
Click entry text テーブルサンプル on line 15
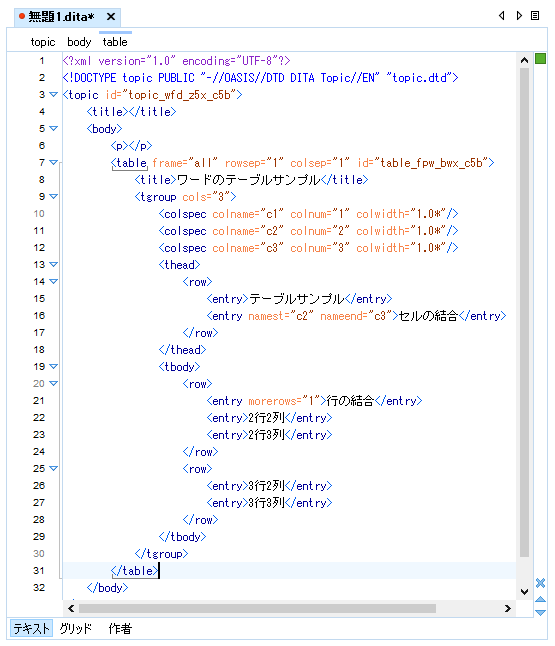pos(297,299)
